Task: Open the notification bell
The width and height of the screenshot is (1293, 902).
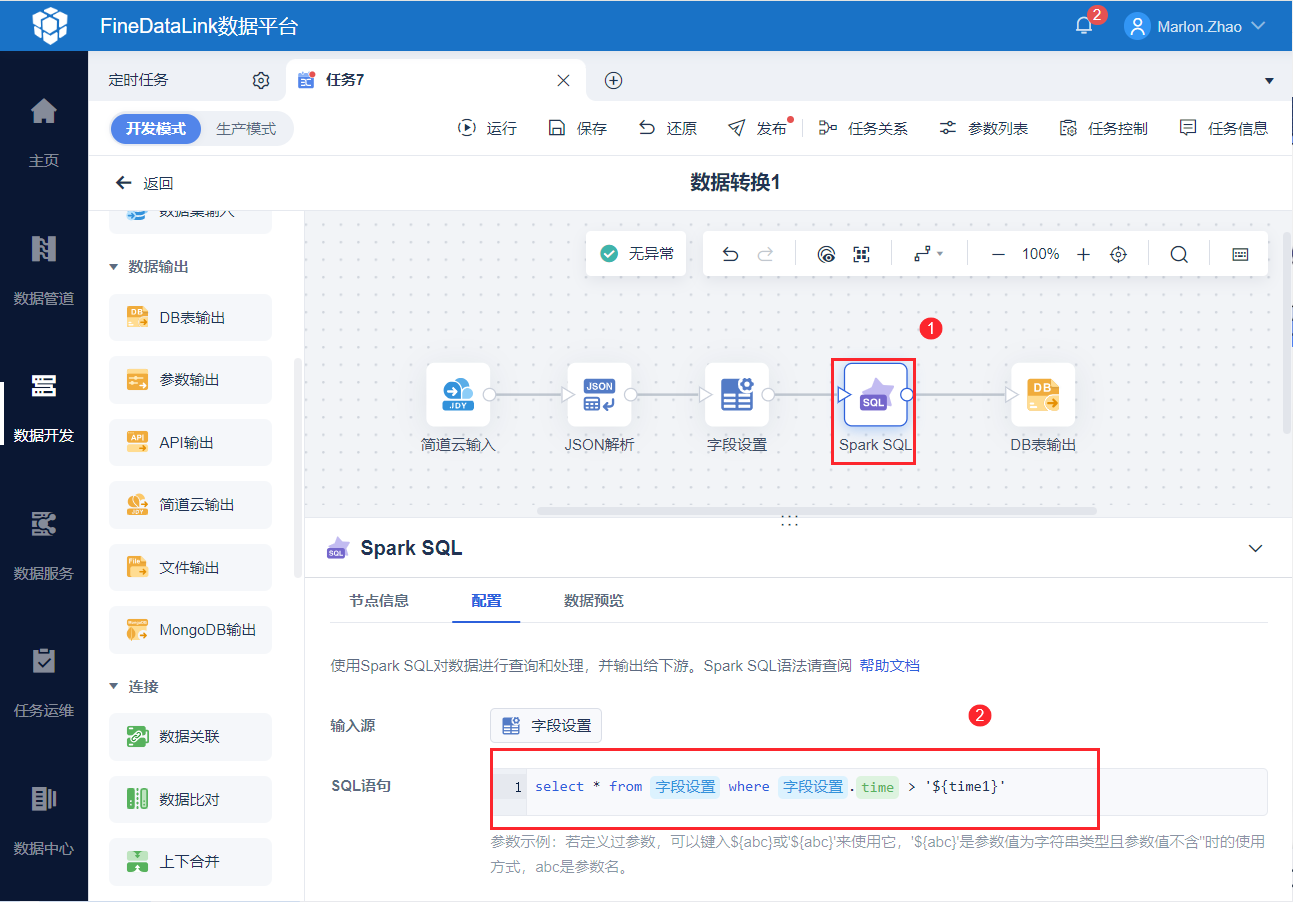Action: click(1084, 26)
